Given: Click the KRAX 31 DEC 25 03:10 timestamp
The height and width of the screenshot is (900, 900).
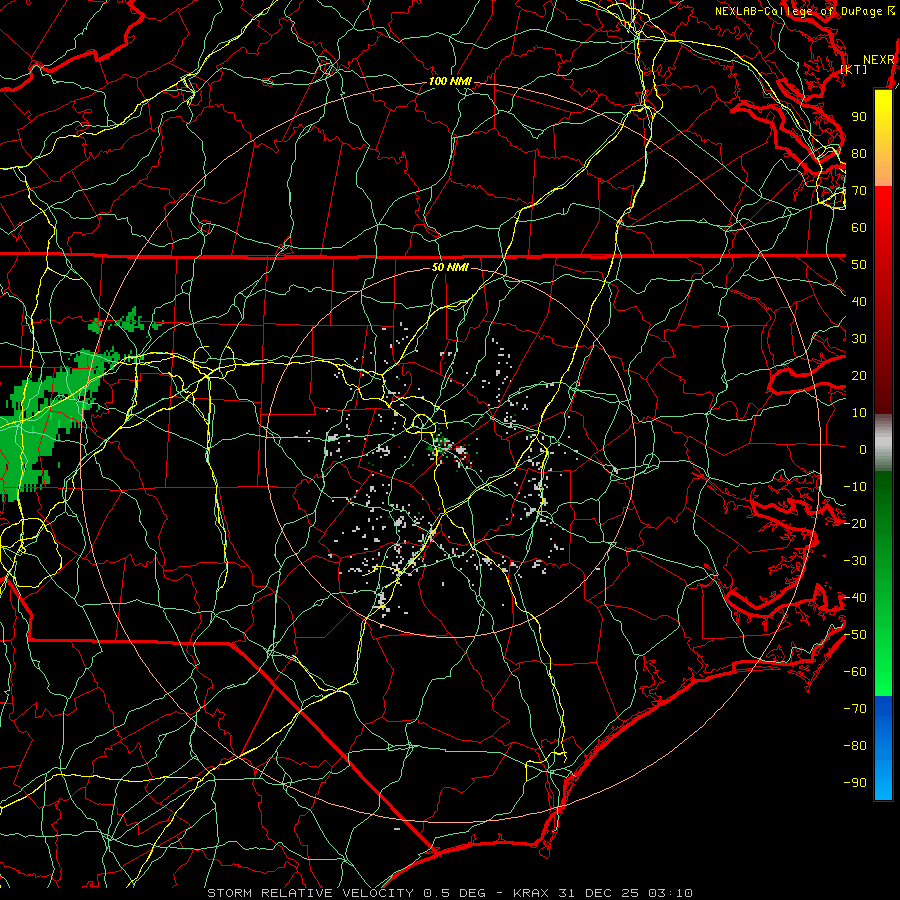Looking at the screenshot, I should [603, 893].
